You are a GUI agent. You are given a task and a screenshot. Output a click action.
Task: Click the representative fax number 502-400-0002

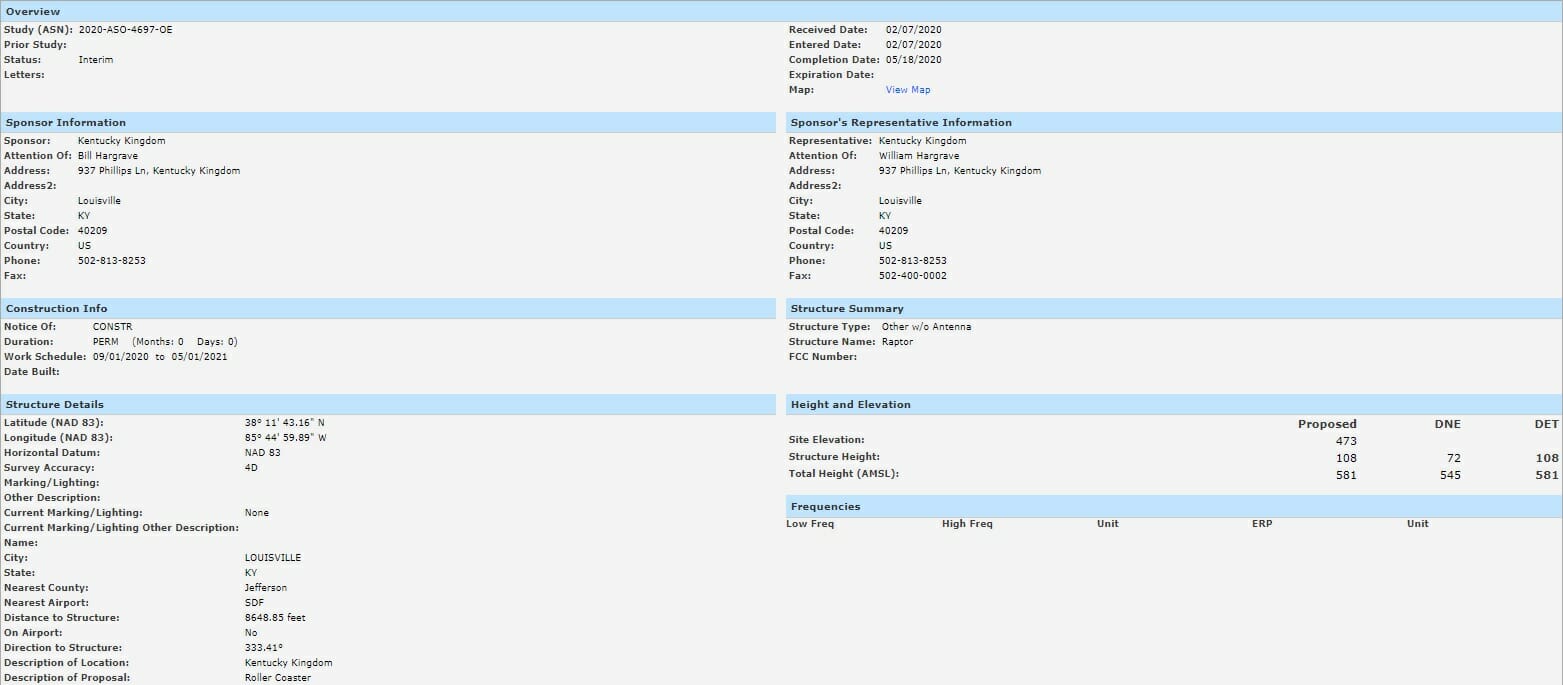(912, 276)
